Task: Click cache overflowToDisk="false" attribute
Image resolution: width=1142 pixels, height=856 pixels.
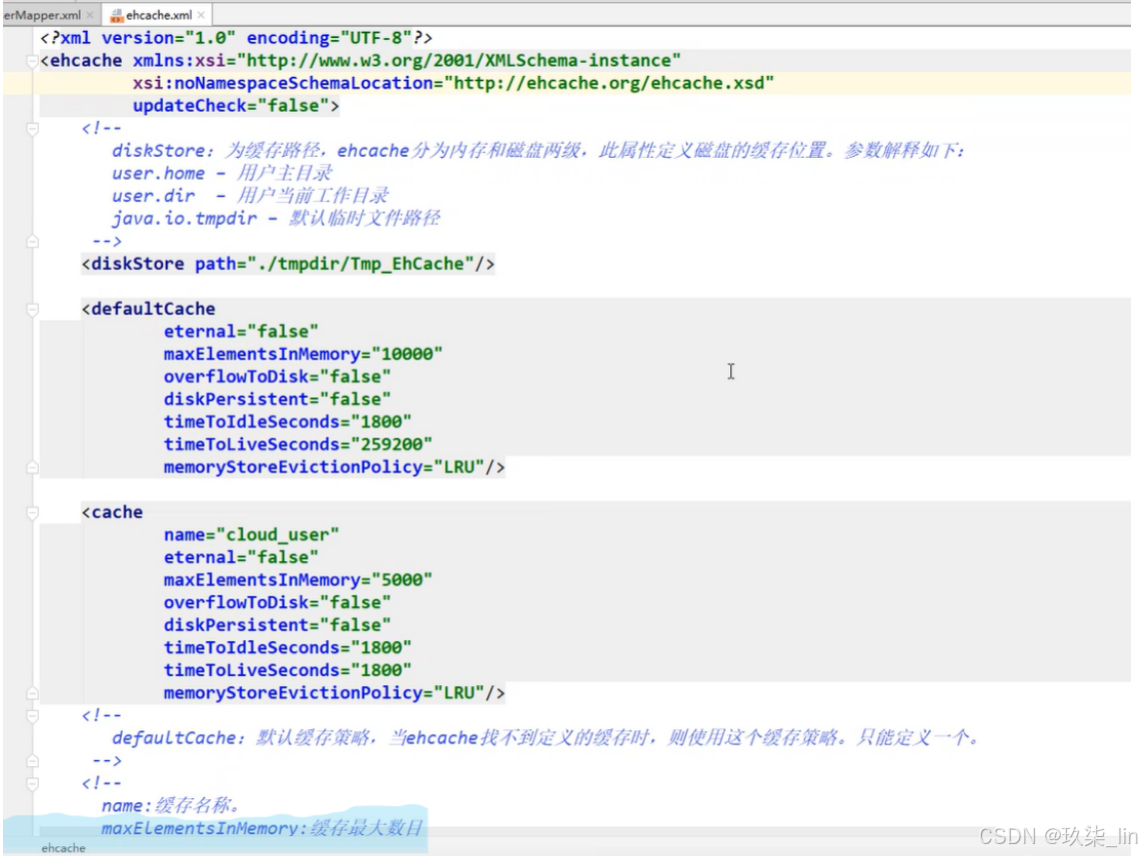Action: 277,602
